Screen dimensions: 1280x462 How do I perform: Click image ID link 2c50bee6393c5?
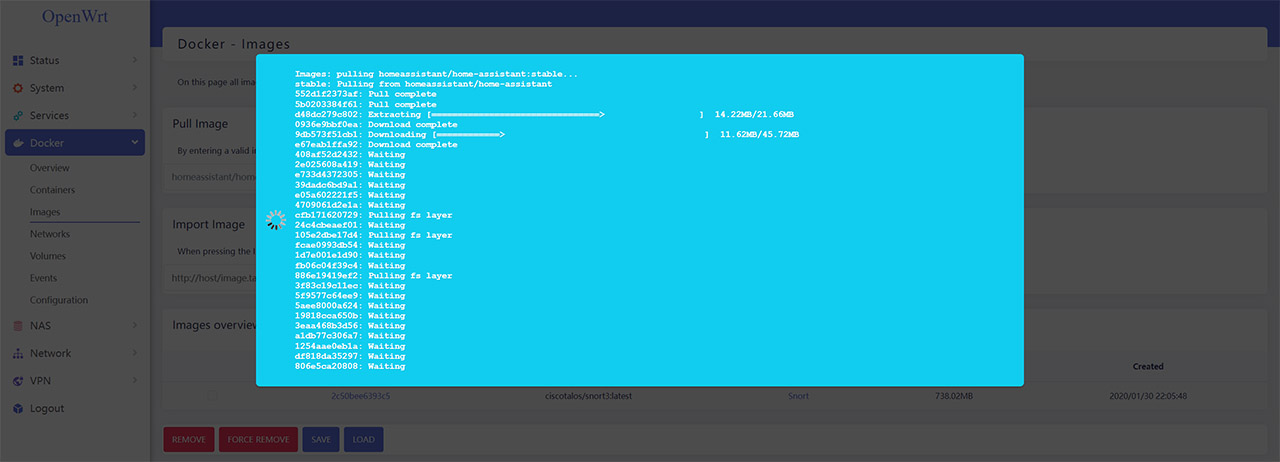point(360,396)
